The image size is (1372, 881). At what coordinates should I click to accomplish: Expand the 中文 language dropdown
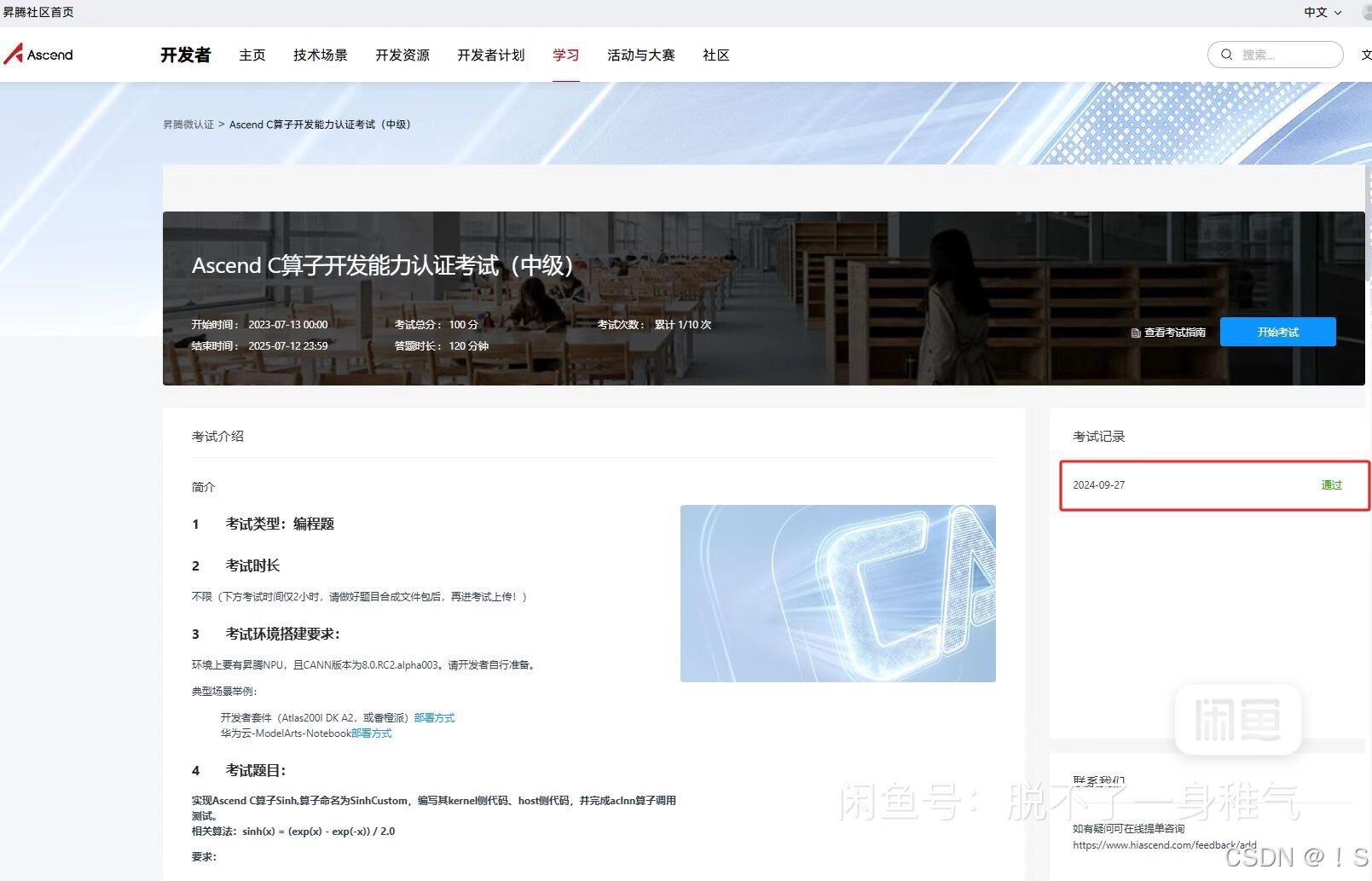1320,12
